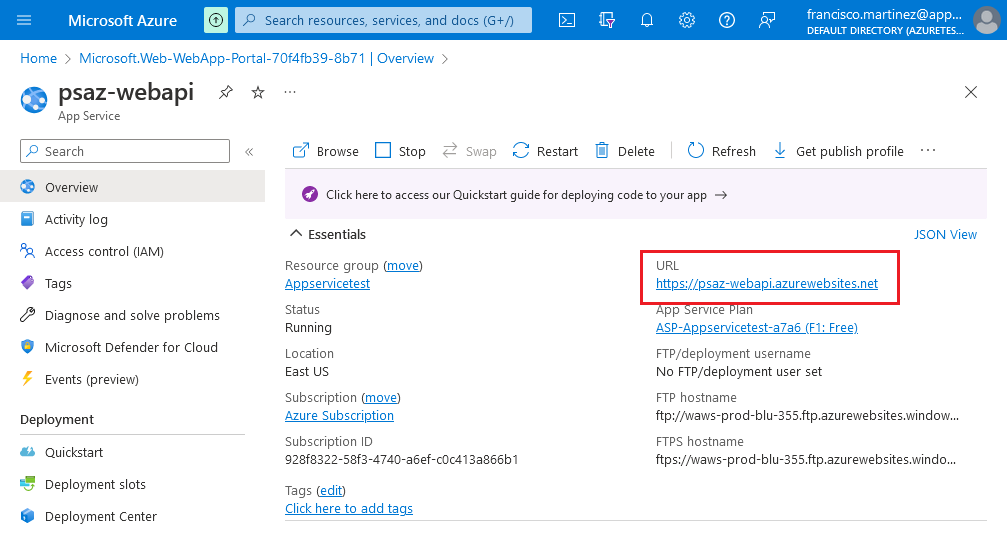This screenshot has height=543, width=1007.
Task: Click move link next to Resource group
Action: (403, 266)
